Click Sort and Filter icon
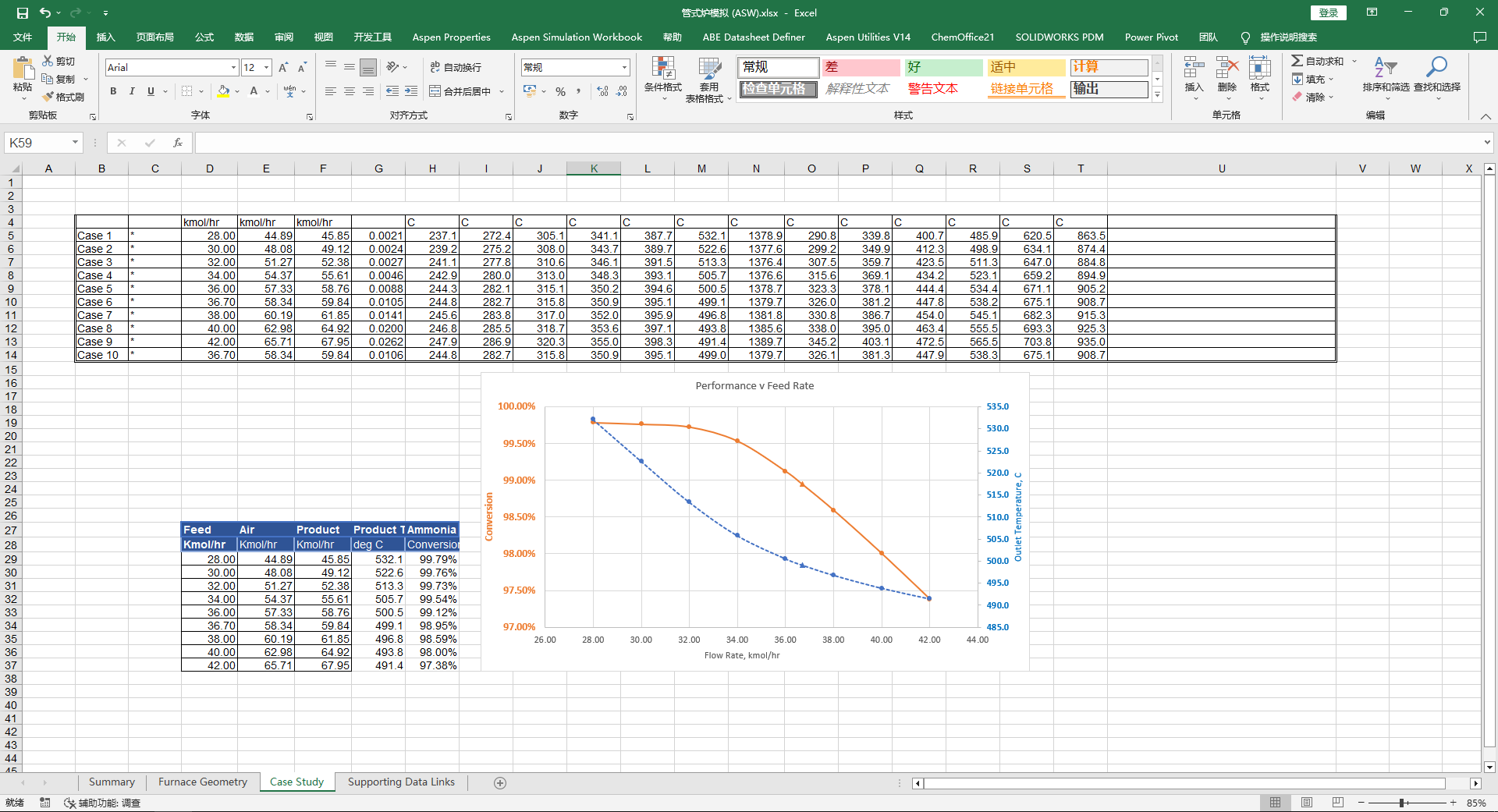Image resolution: width=1498 pixels, height=812 pixels. click(1386, 69)
